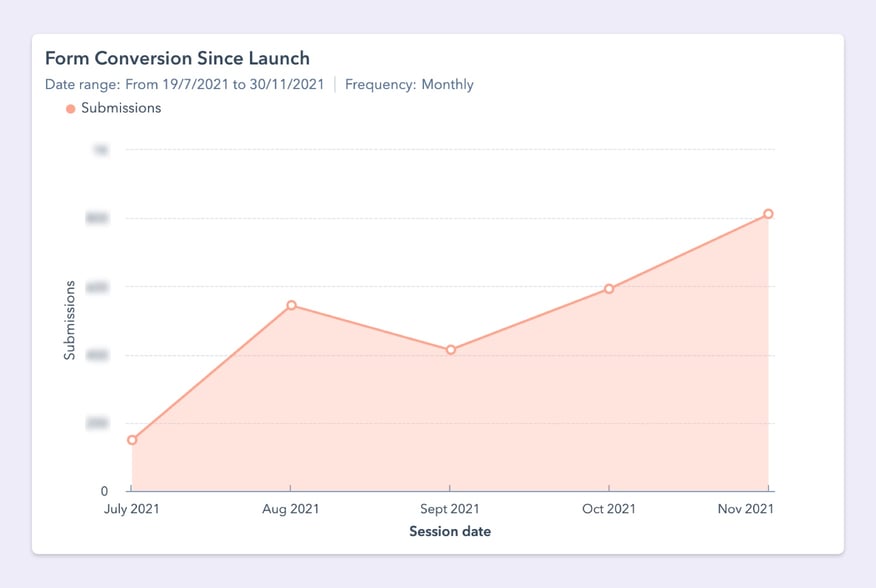Select the Oct 2021 data point
This screenshot has height=588, width=876.
609,289
